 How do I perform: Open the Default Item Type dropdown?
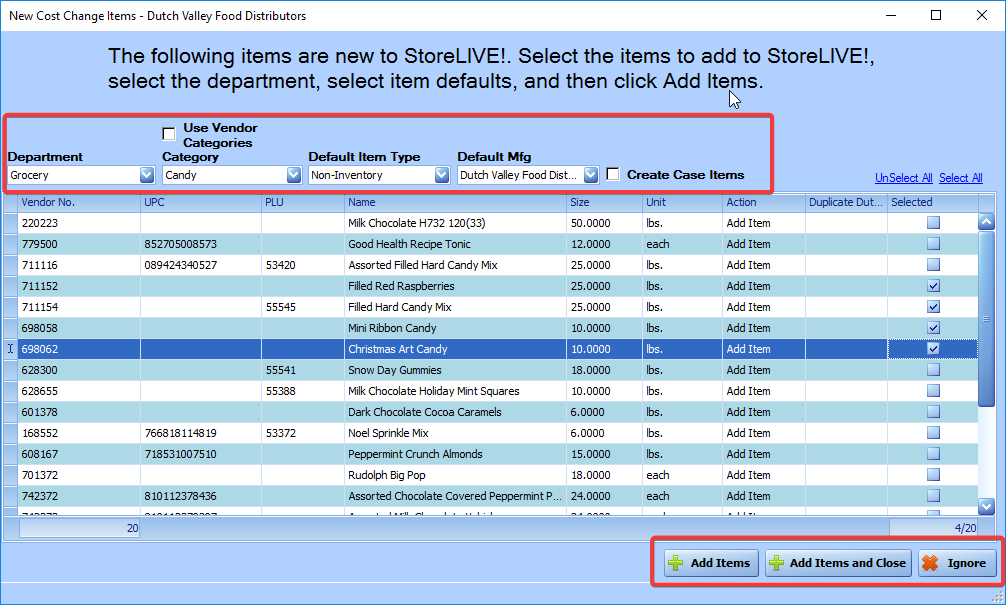click(x=442, y=175)
